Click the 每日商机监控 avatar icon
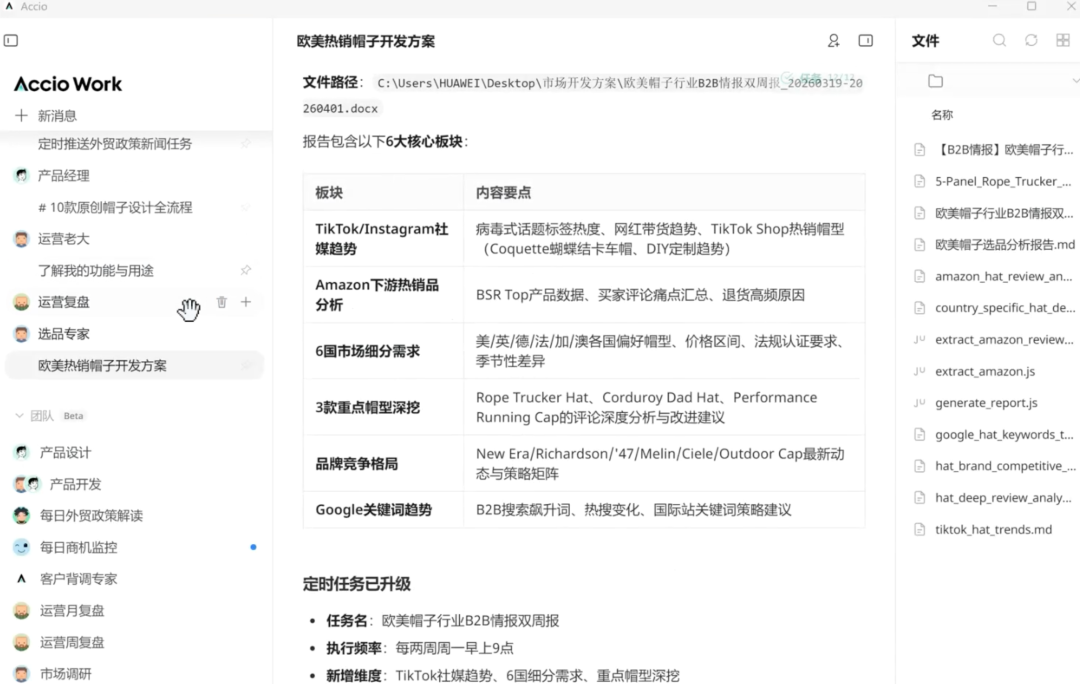This screenshot has width=1080, height=684. 21,547
